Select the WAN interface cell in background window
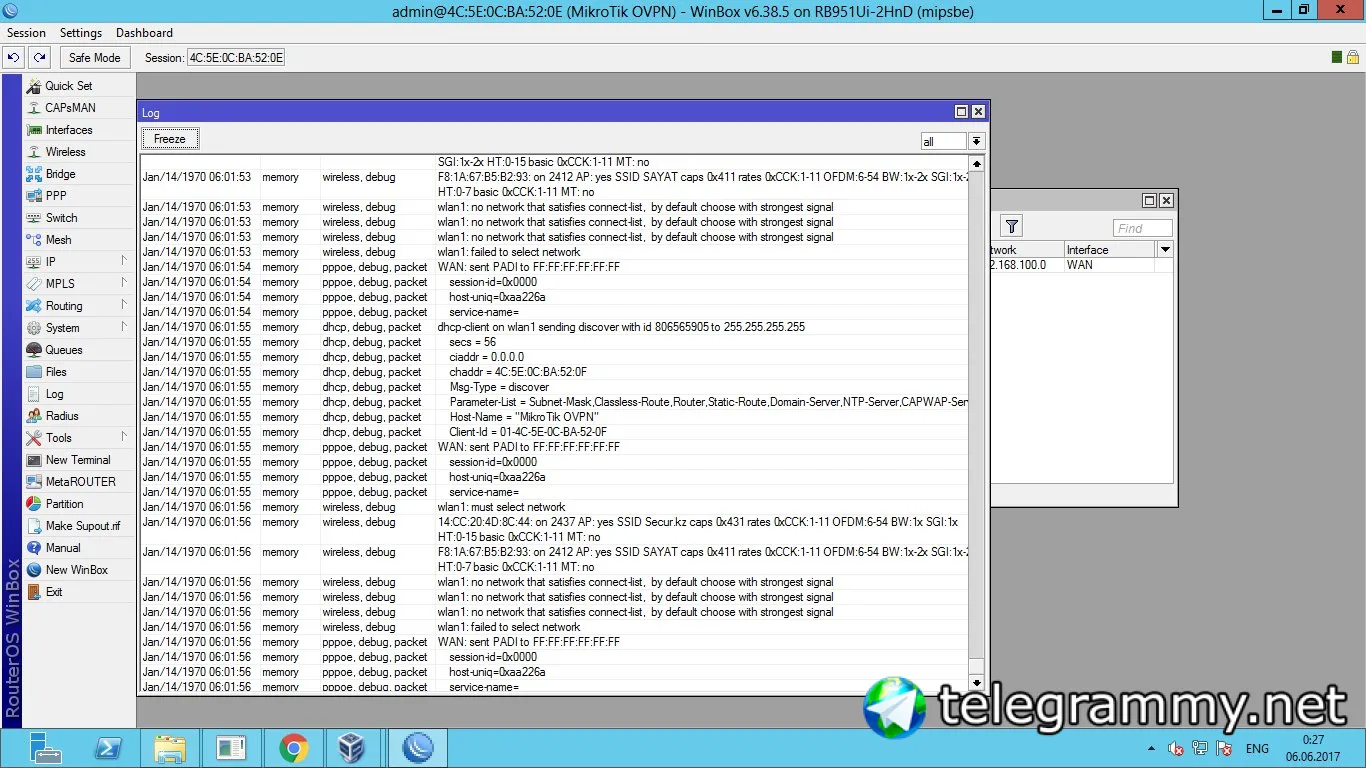 1109,265
